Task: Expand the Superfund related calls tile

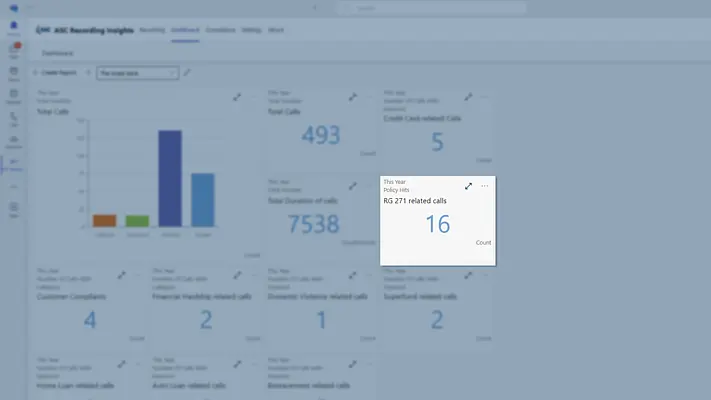Action: [x=468, y=274]
